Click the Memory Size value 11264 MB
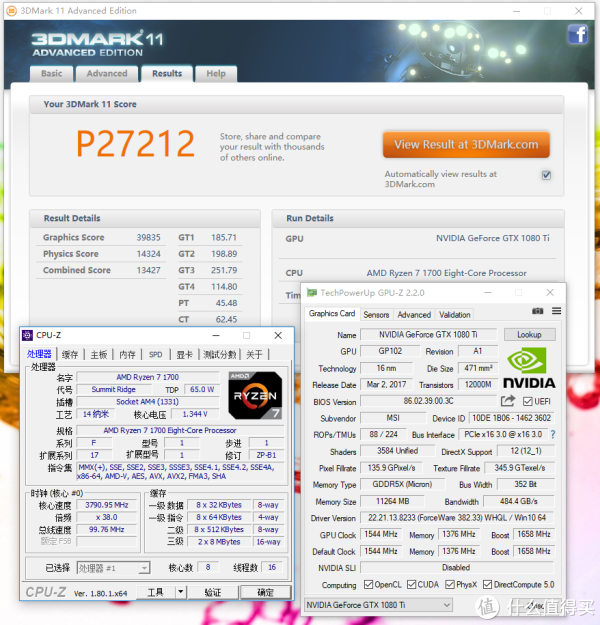Screen dimensions: 600x625 click(392, 501)
